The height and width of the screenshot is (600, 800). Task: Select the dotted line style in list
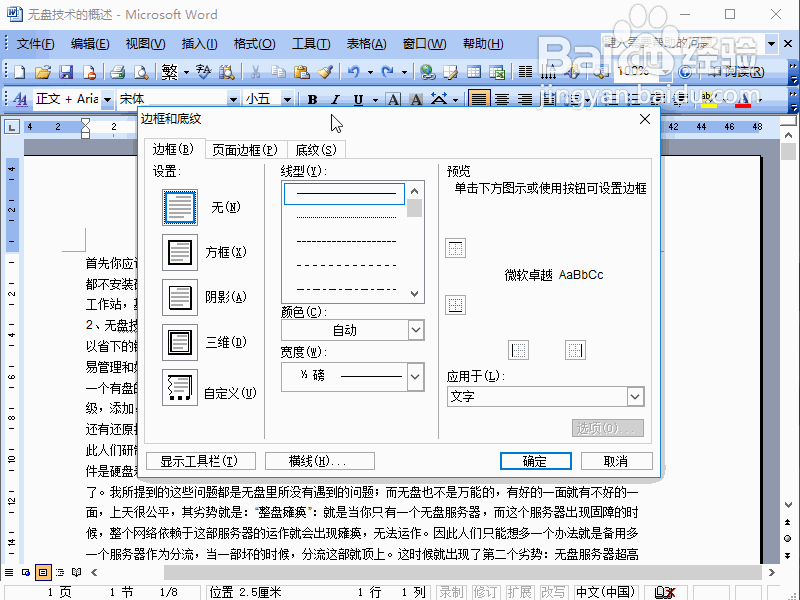(345, 218)
